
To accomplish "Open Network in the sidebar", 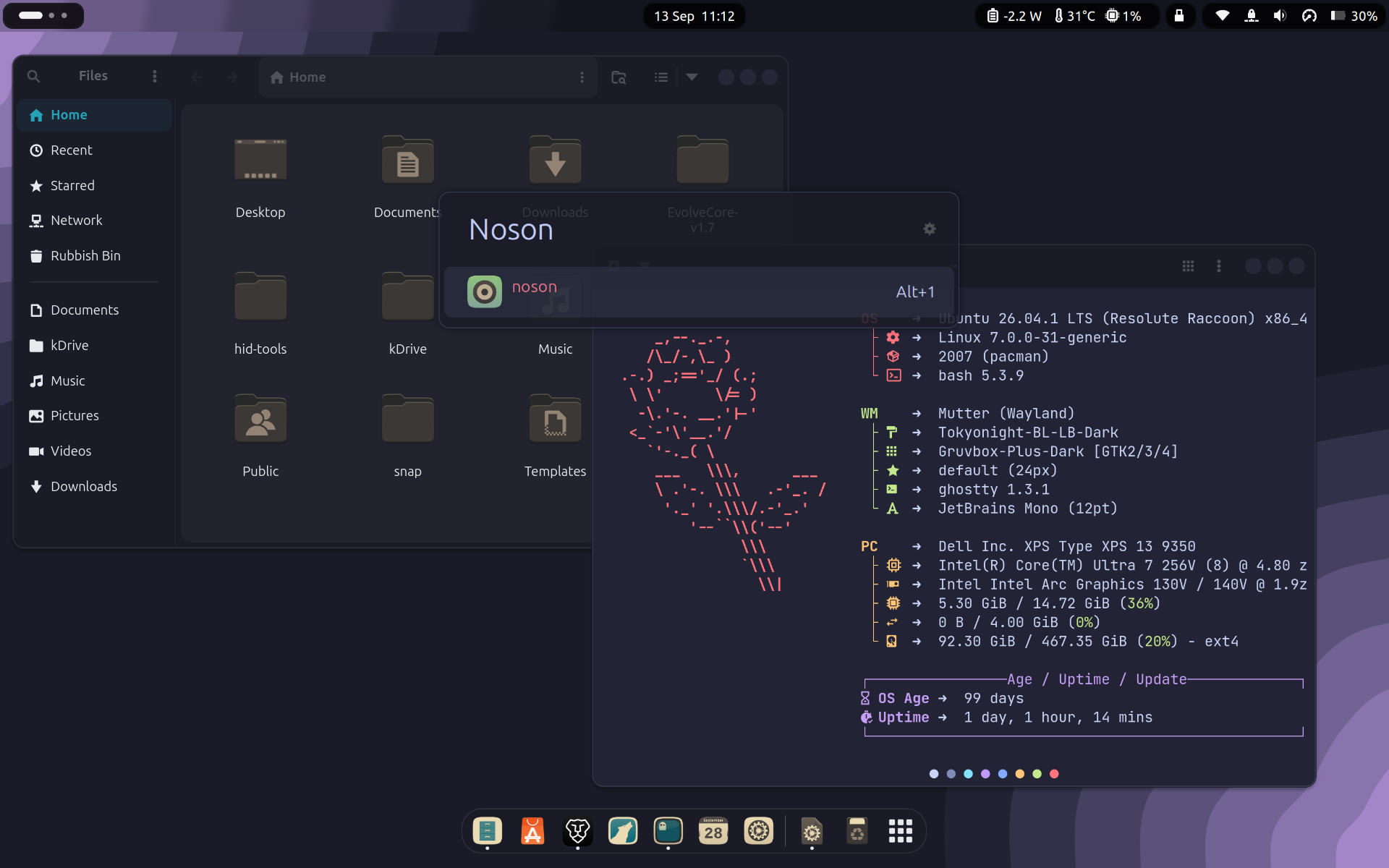I will pyautogui.click(x=94, y=221).
